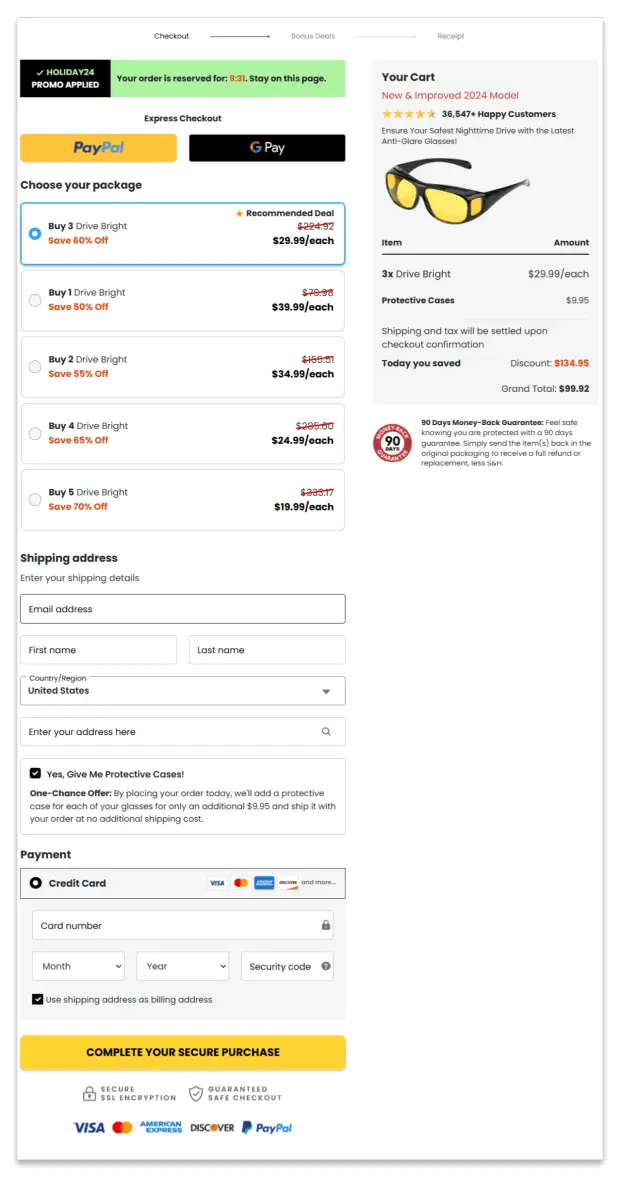This screenshot has height=1177, width=620.
Task: Switch to the Receipt step
Action: pyautogui.click(x=451, y=36)
